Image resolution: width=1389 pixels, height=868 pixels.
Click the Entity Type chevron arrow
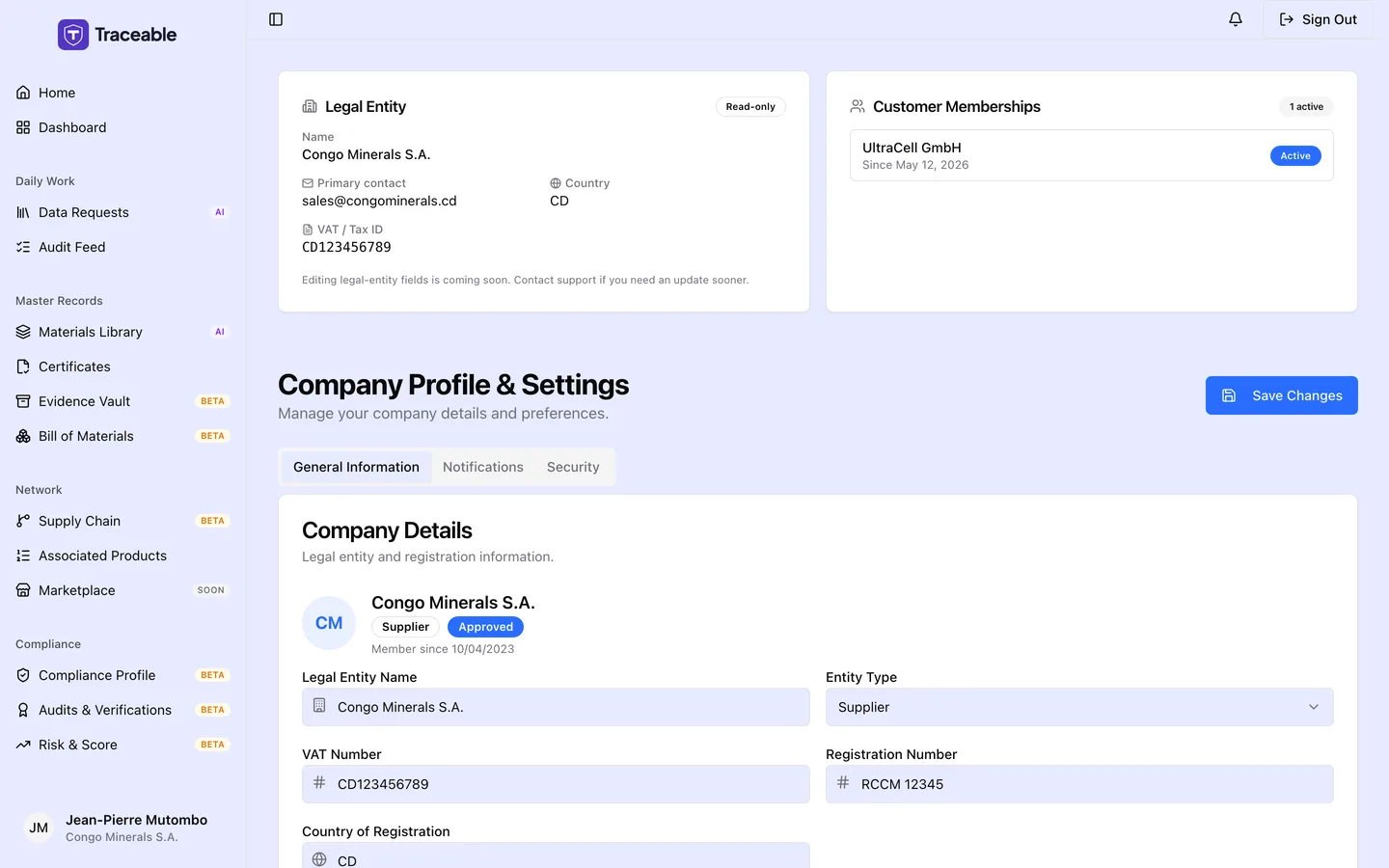coord(1314,707)
